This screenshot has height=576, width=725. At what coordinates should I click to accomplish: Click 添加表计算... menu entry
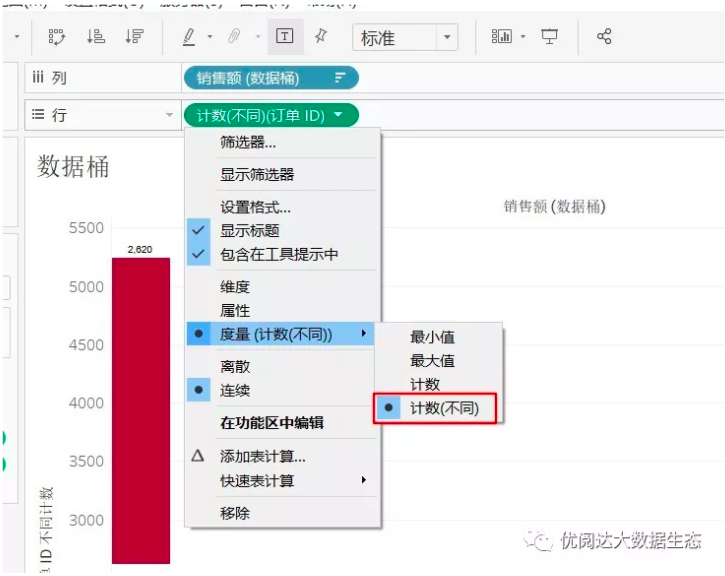[x=263, y=457]
